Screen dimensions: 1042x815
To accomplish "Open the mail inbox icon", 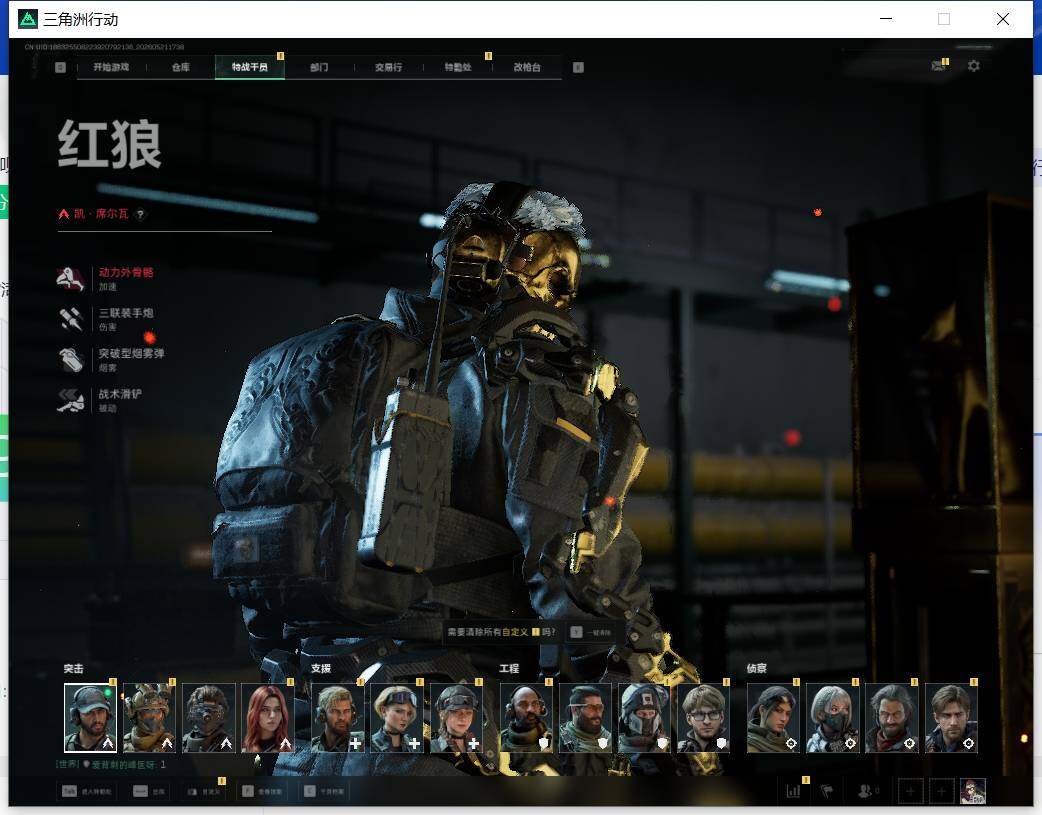I will click(938, 66).
